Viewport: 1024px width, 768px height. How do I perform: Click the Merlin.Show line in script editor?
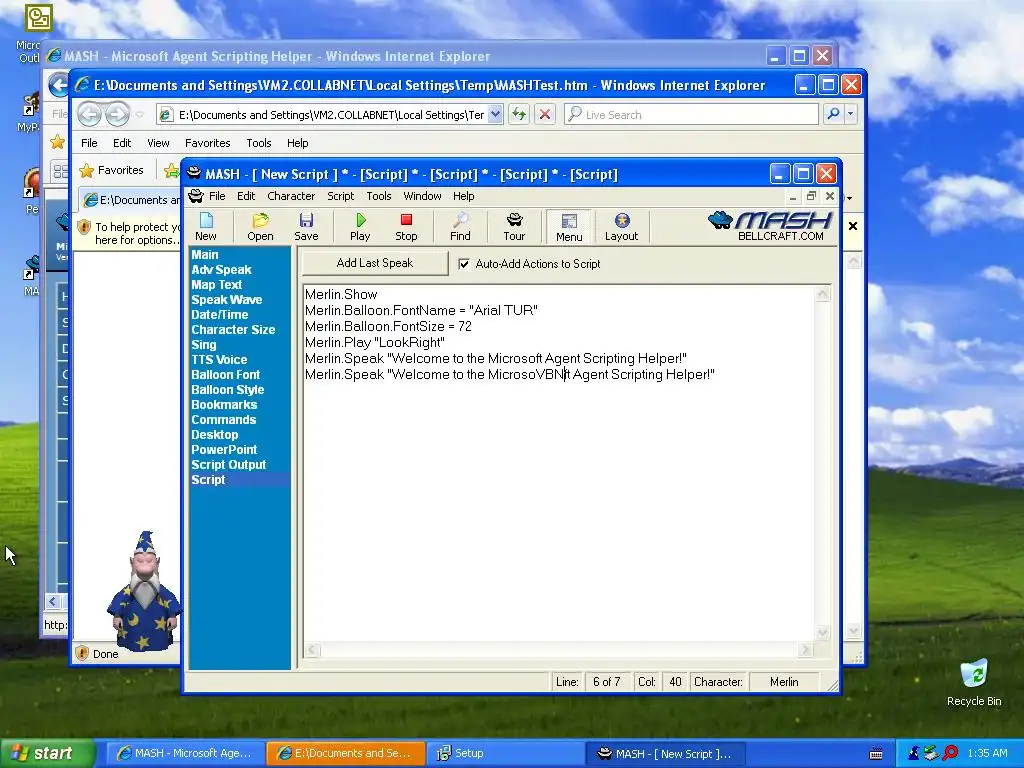341,295
